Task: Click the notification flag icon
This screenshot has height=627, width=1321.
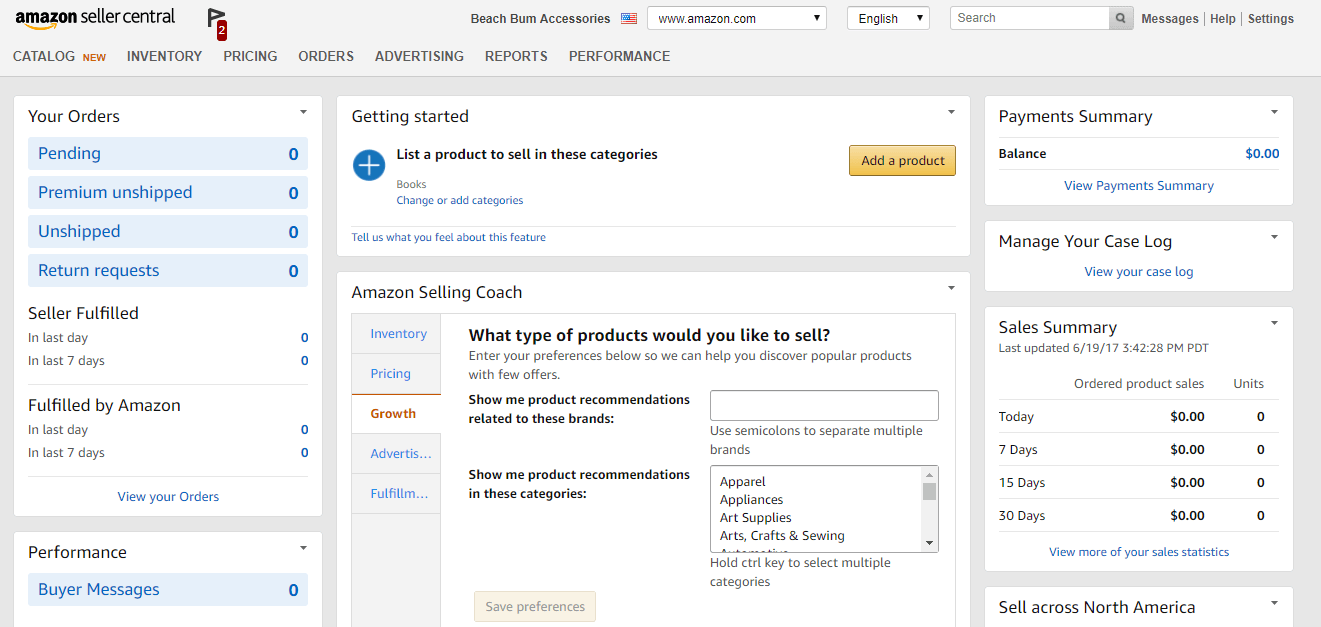Action: click(216, 19)
